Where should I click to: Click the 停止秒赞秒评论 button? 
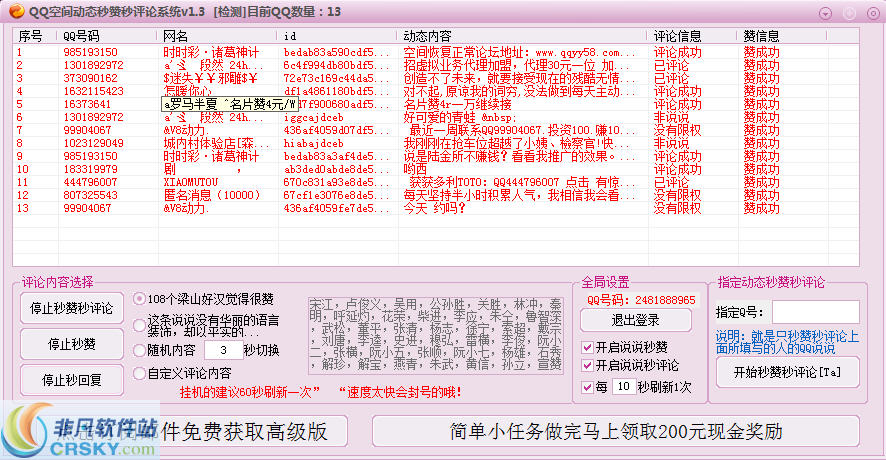pos(72,309)
